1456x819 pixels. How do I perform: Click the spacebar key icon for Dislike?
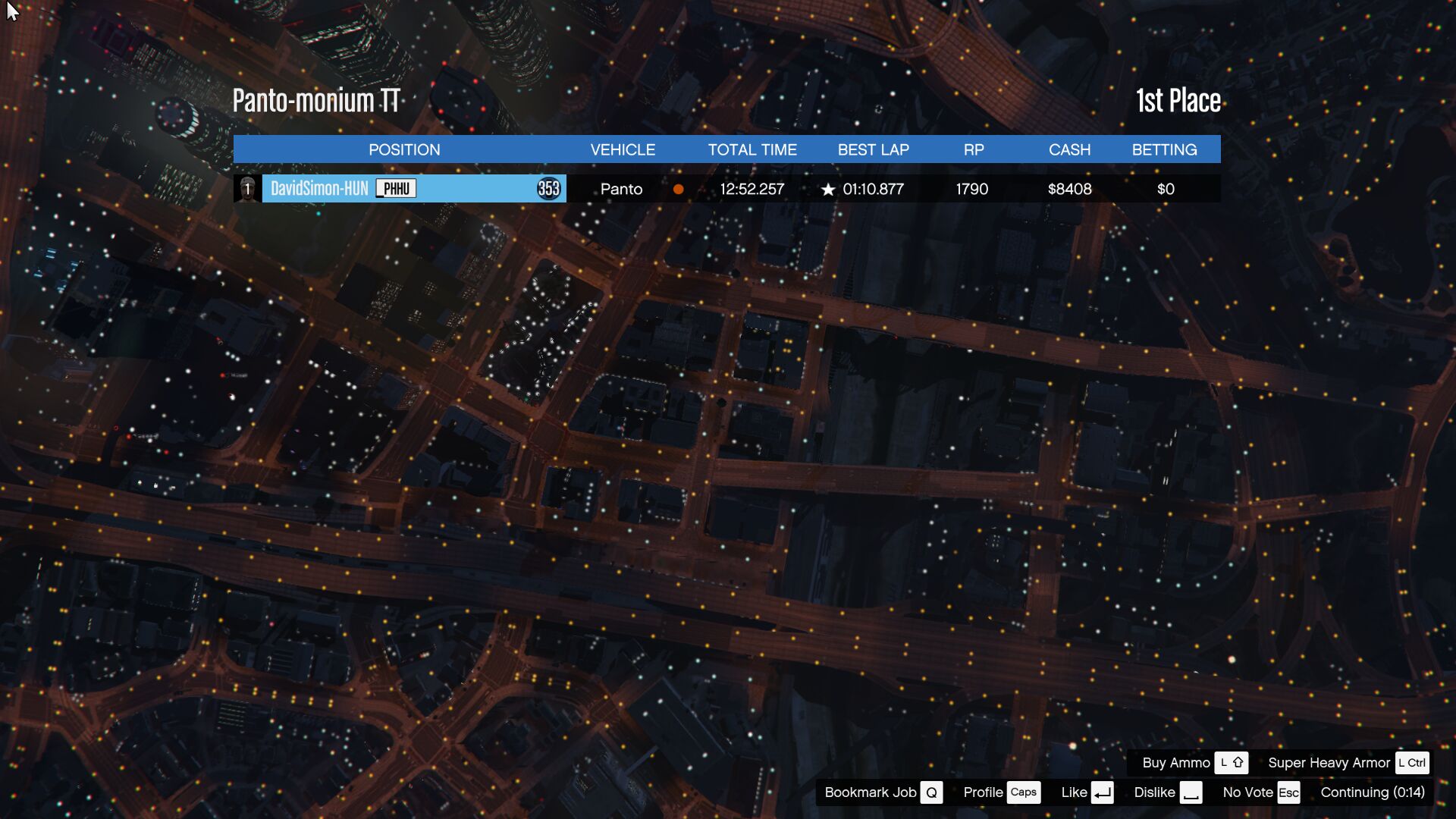pyautogui.click(x=1191, y=792)
